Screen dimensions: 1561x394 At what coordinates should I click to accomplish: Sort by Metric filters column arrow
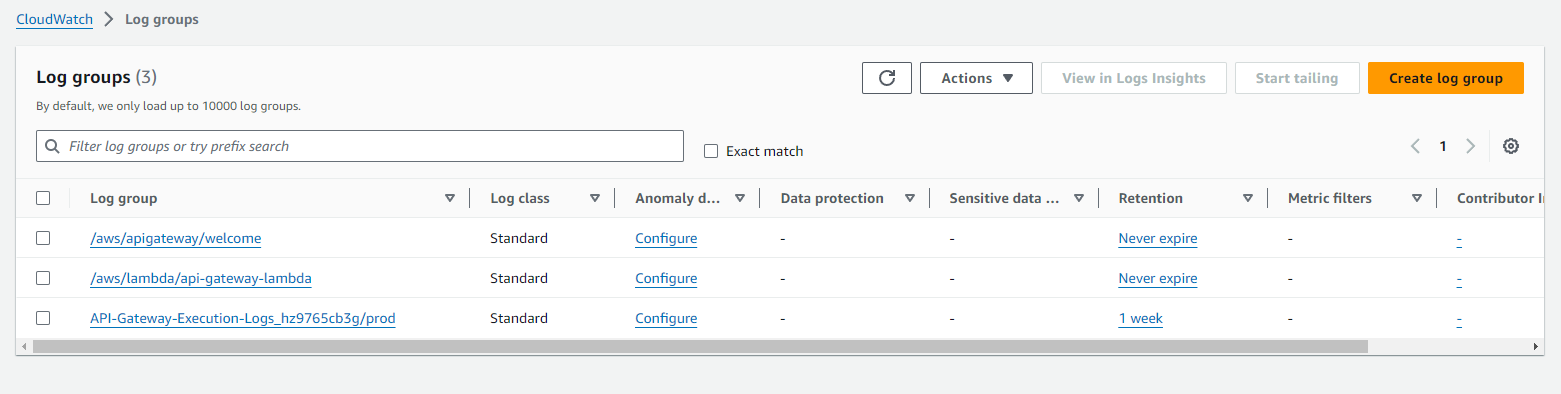click(x=1417, y=198)
